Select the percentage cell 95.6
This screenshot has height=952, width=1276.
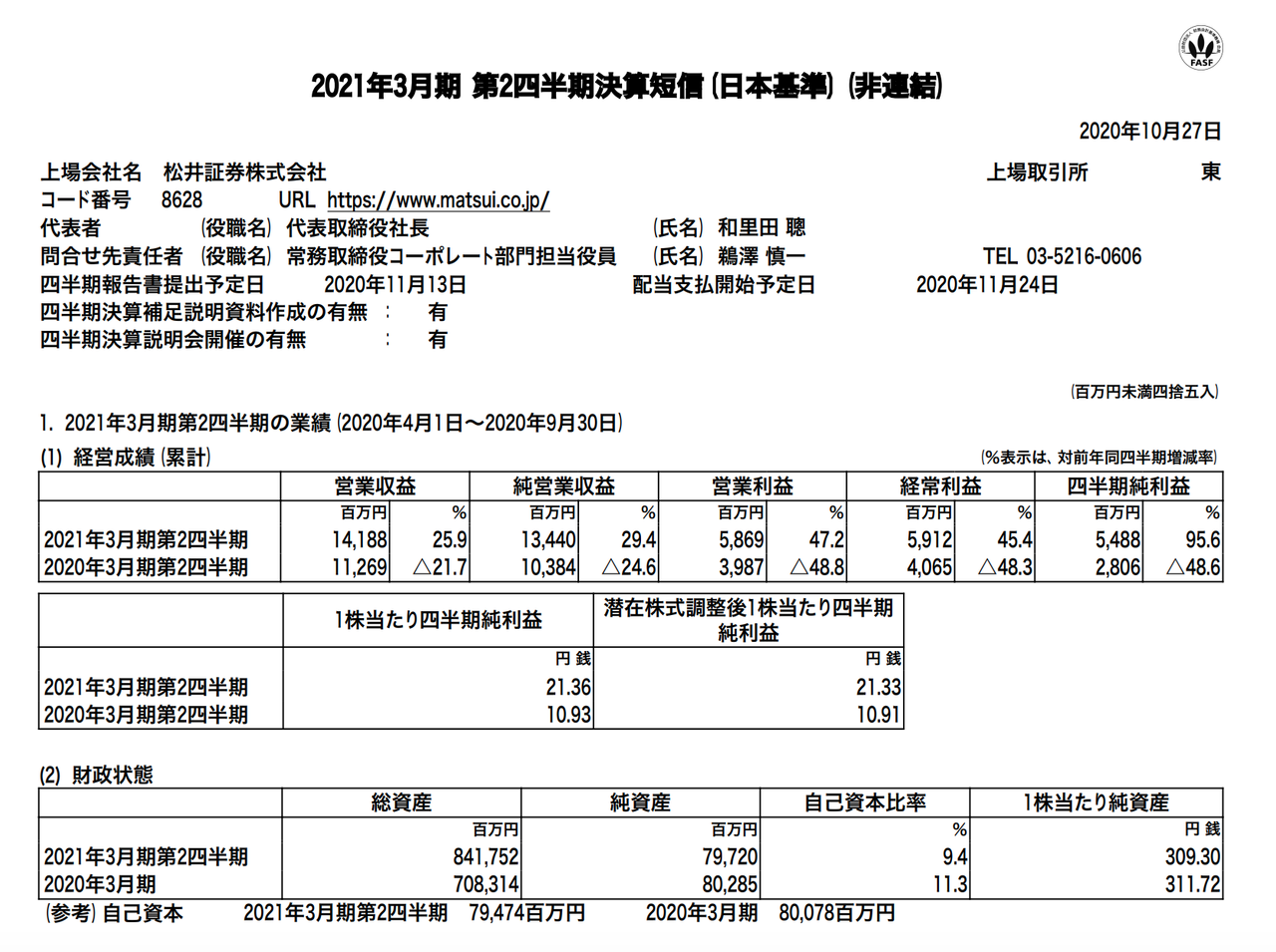tap(1203, 540)
